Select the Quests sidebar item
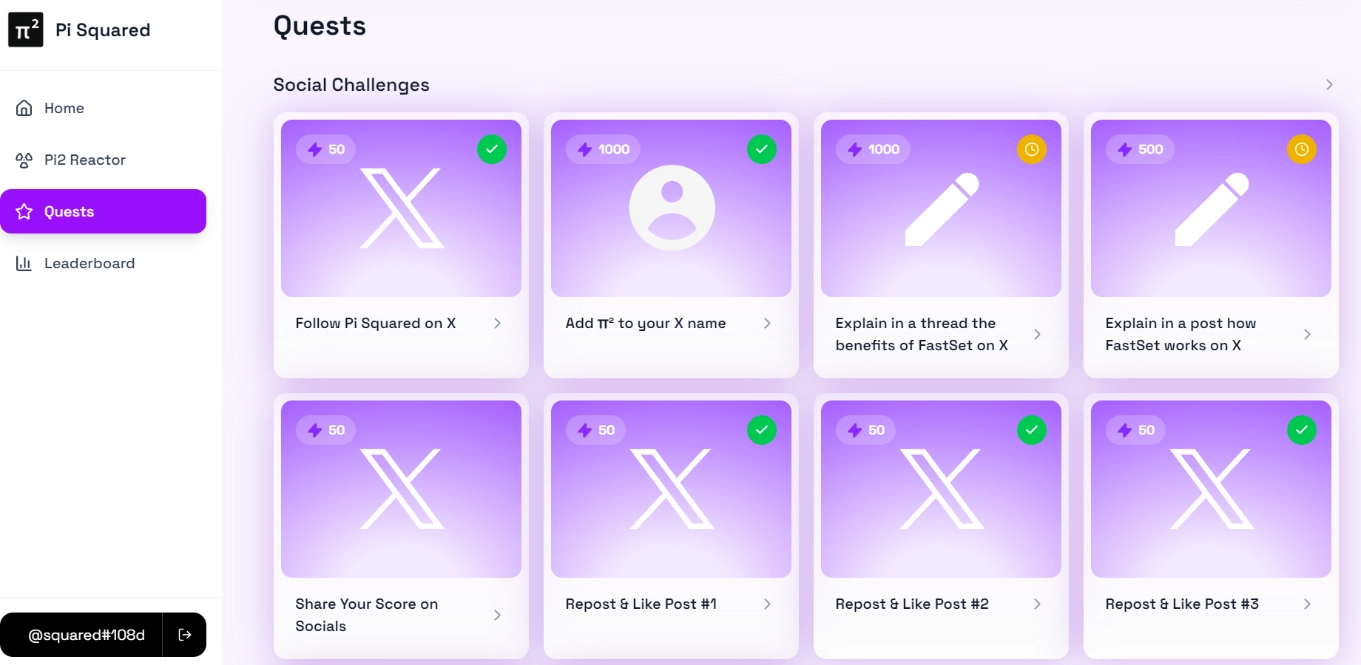Image resolution: width=1361 pixels, height=665 pixels. pyautogui.click(x=103, y=212)
